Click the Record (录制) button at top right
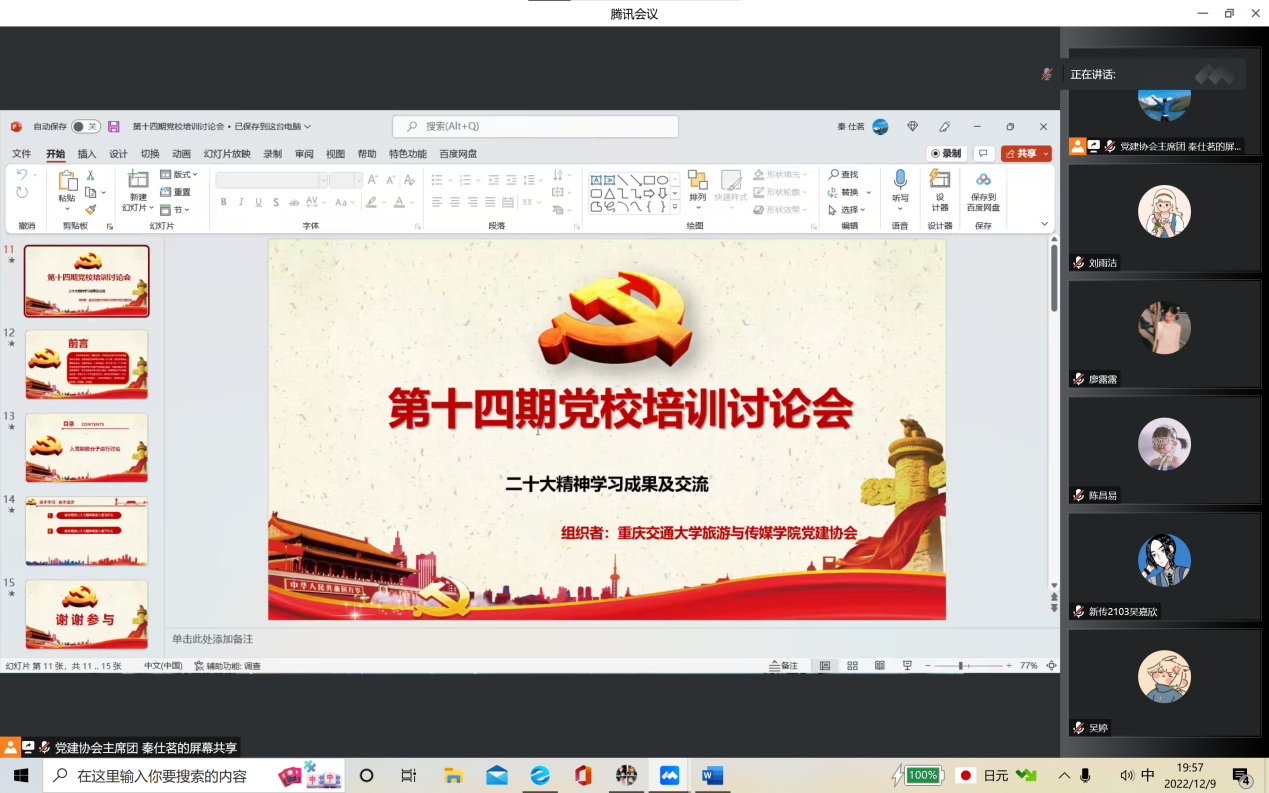1269x793 pixels. (945, 154)
